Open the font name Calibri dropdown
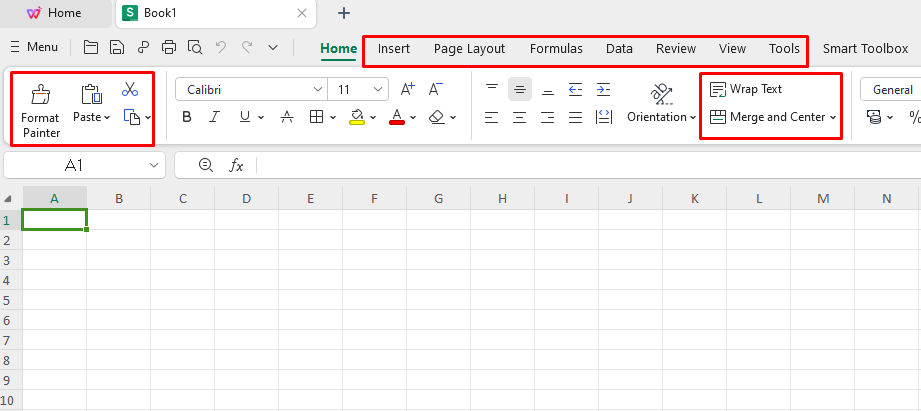This screenshot has width=921, height=411. tap(318, 89)
